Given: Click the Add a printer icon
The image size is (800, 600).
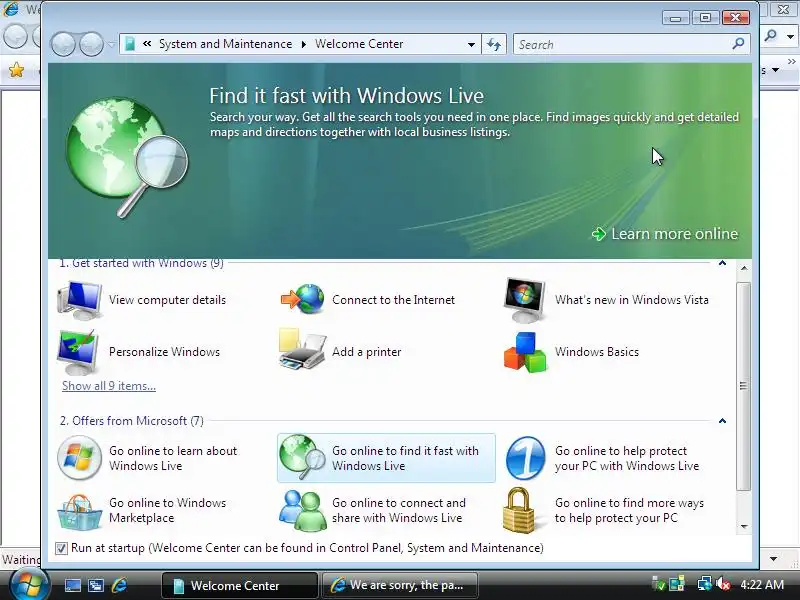Looking at the screenshot, I should pyautogui.click(x=303, y=350).
